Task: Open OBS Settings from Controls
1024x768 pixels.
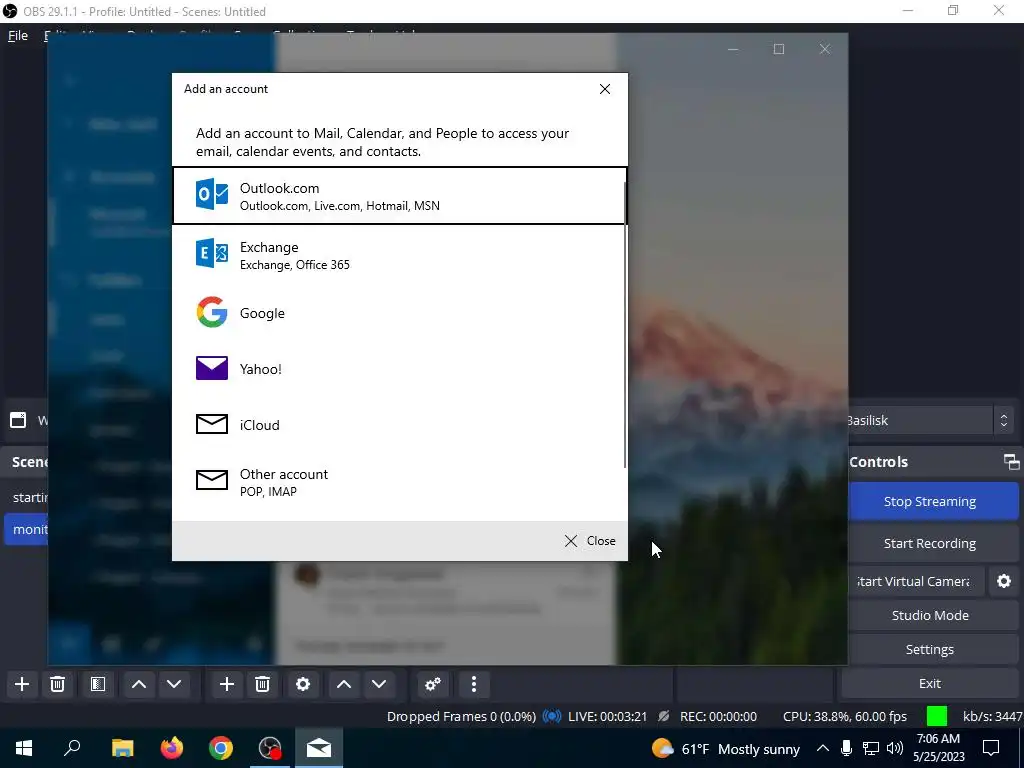Action: point(933,649)
